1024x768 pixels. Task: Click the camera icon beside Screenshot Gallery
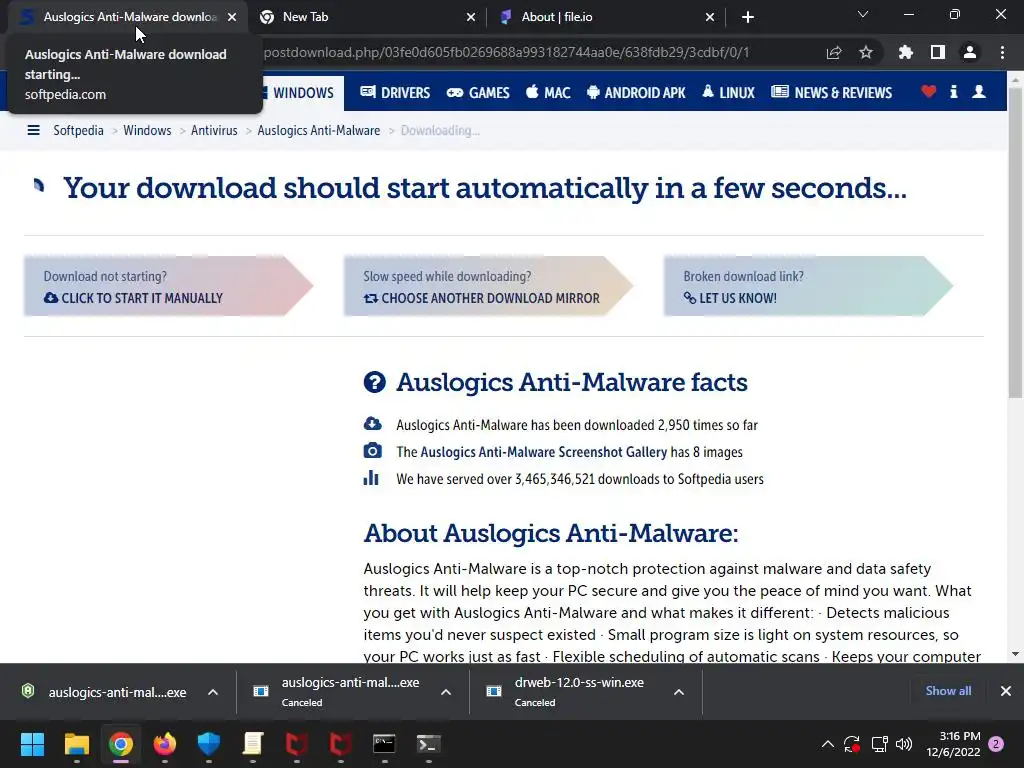(372, 451)
